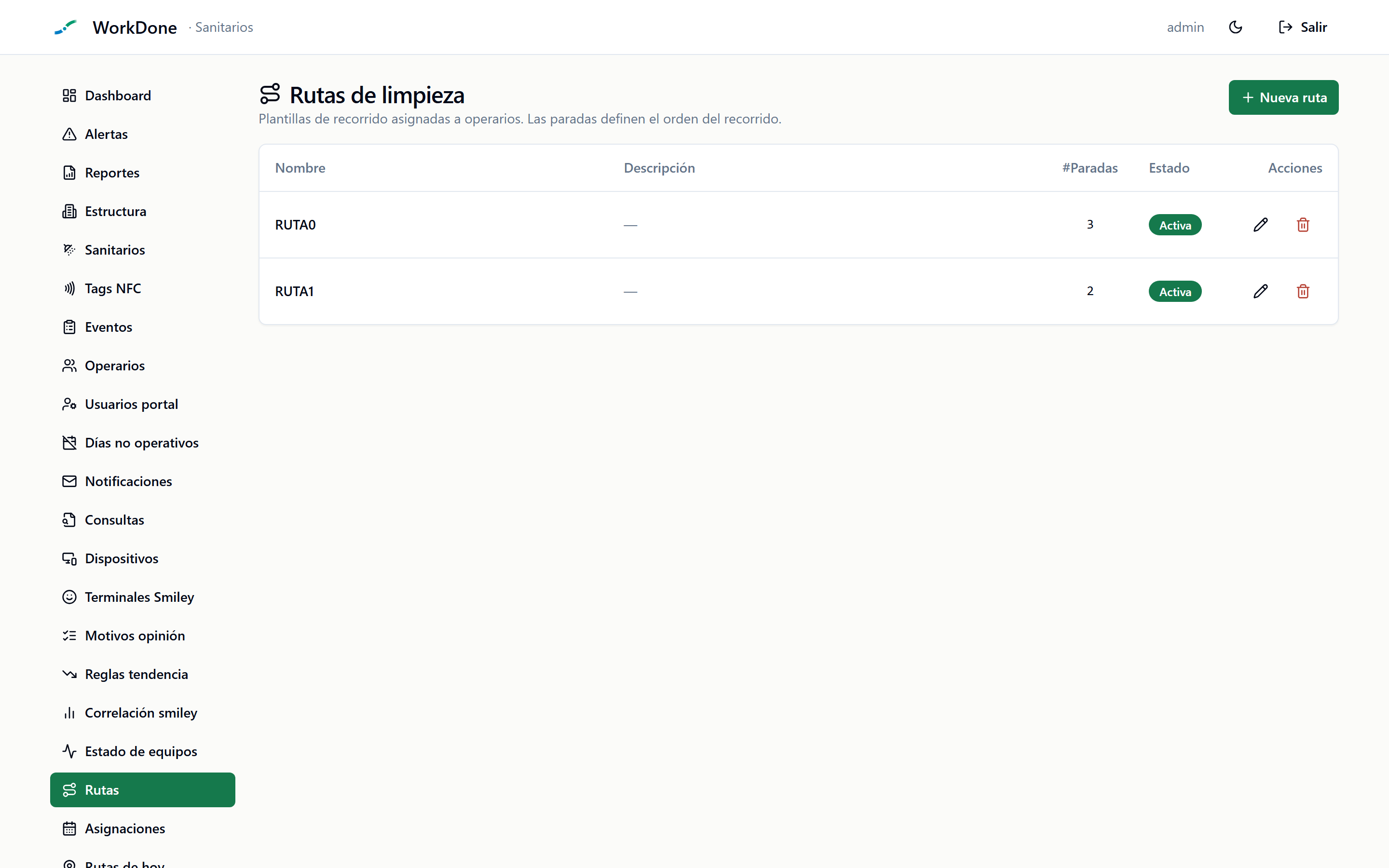Click the Terminales Smiley face icon
This screenshot has height=868, width=1389.
coord(69,597)
